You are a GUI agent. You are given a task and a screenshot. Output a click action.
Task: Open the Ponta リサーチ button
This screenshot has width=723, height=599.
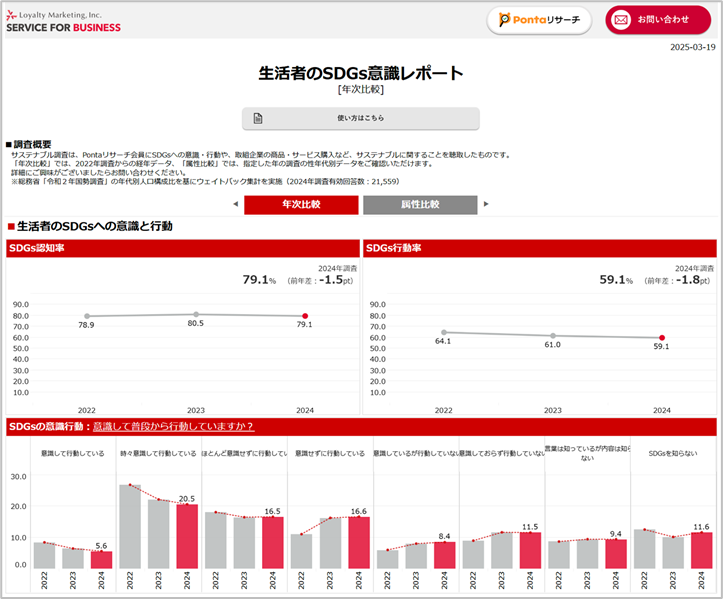(539, 20)
